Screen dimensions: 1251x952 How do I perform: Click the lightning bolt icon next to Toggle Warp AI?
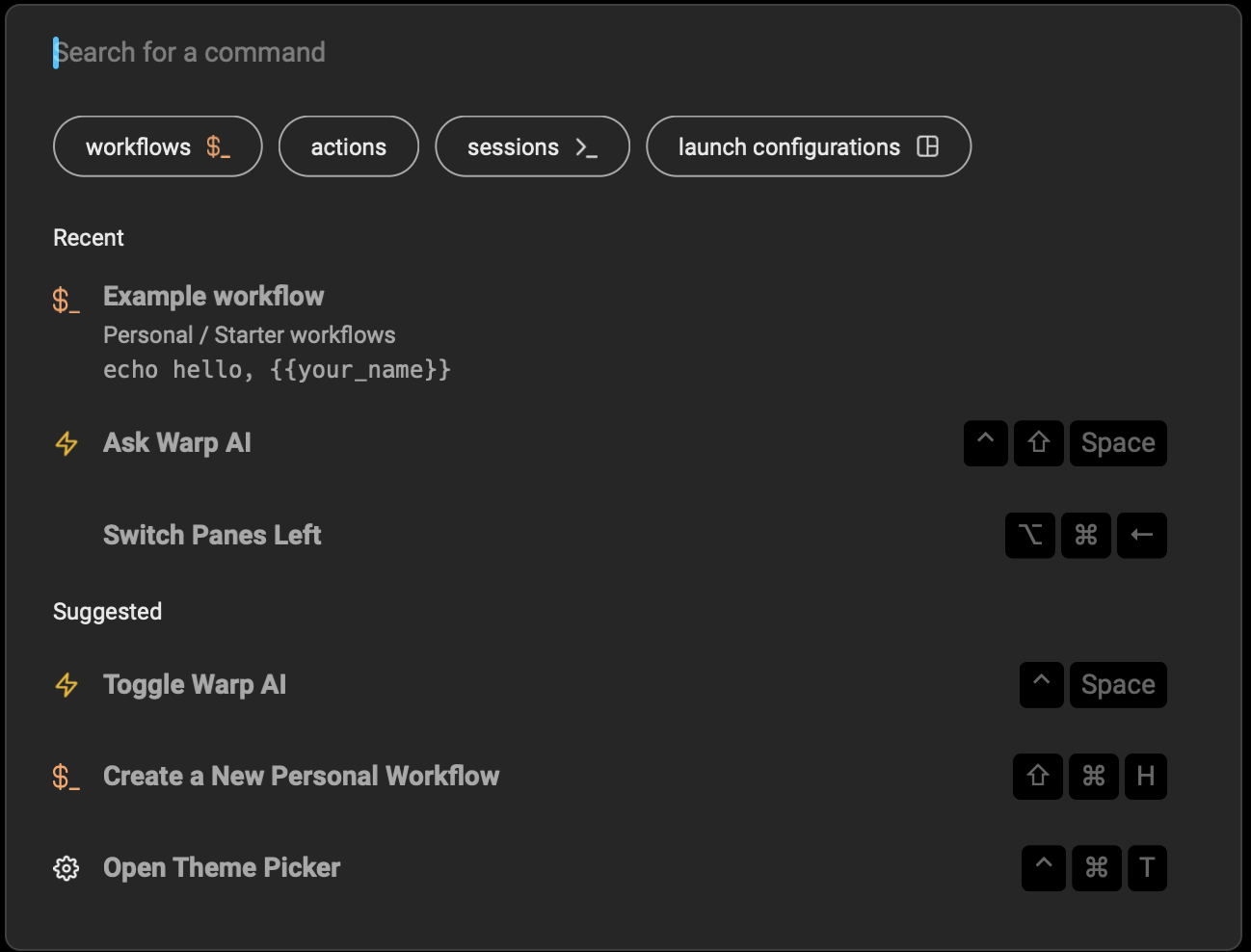pyautogui.click(x=67, y=685)
